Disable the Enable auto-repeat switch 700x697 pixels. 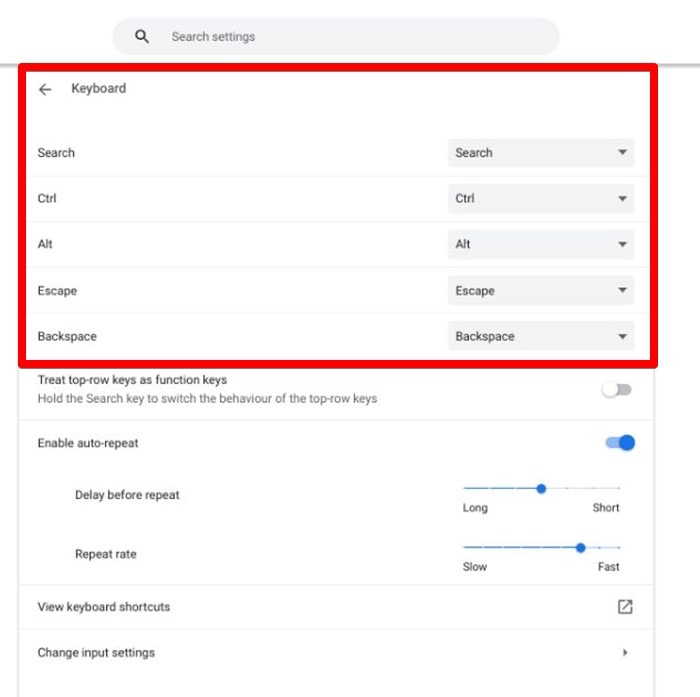(x=620, y=442)
